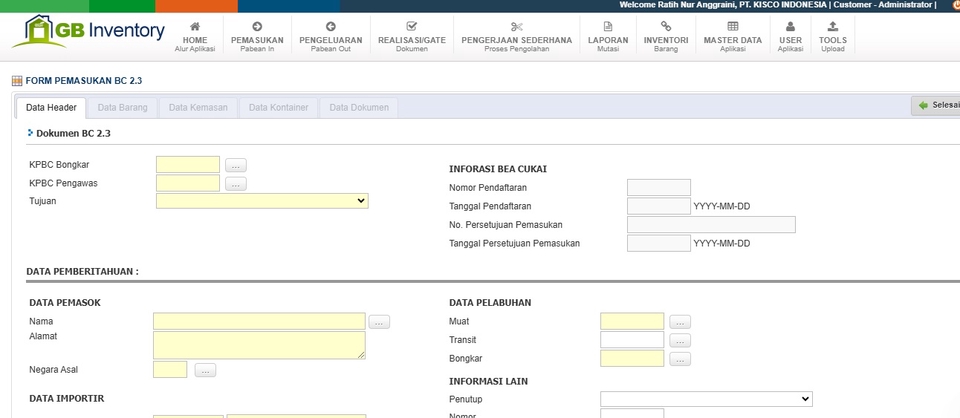Click the Selesai button
Image resolution: width=960 pixels, height=418 pixels.
936,105
